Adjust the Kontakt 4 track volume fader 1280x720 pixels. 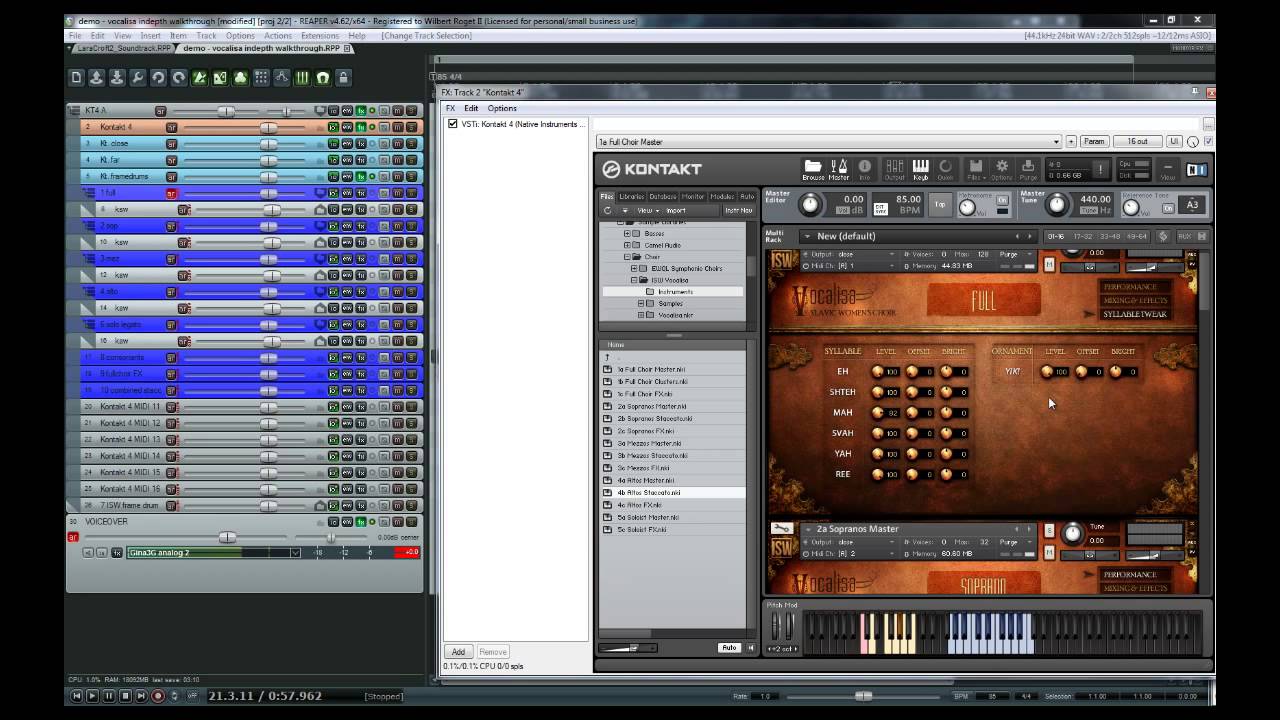tap(268, 127)
